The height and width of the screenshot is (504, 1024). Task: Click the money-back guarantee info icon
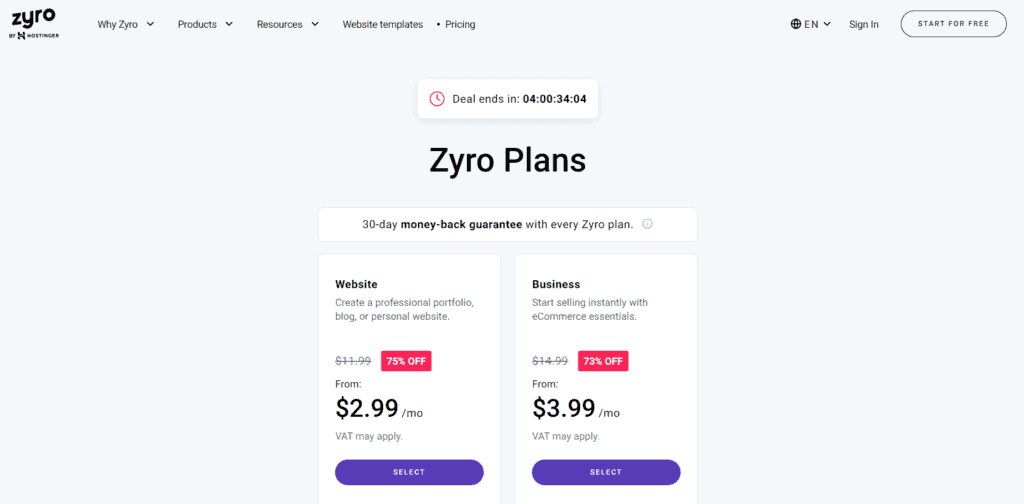pos(647,224)
